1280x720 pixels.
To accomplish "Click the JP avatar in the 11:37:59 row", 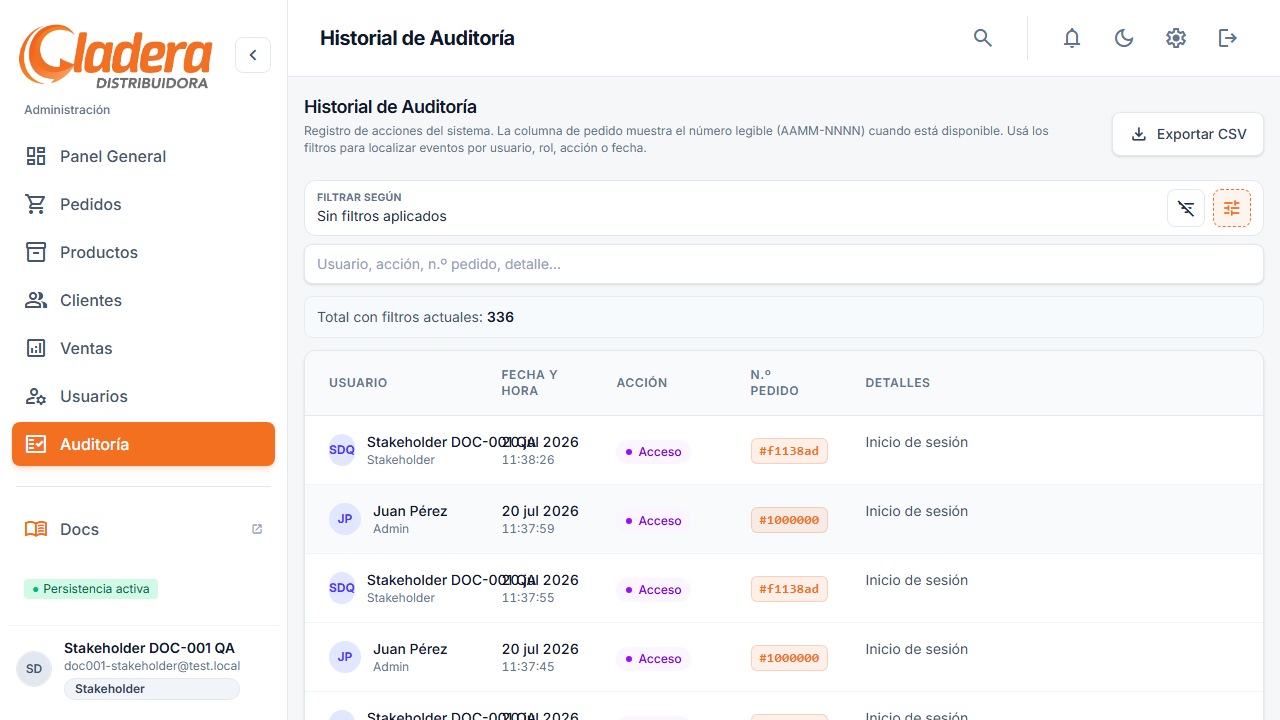I will (345, 519).
